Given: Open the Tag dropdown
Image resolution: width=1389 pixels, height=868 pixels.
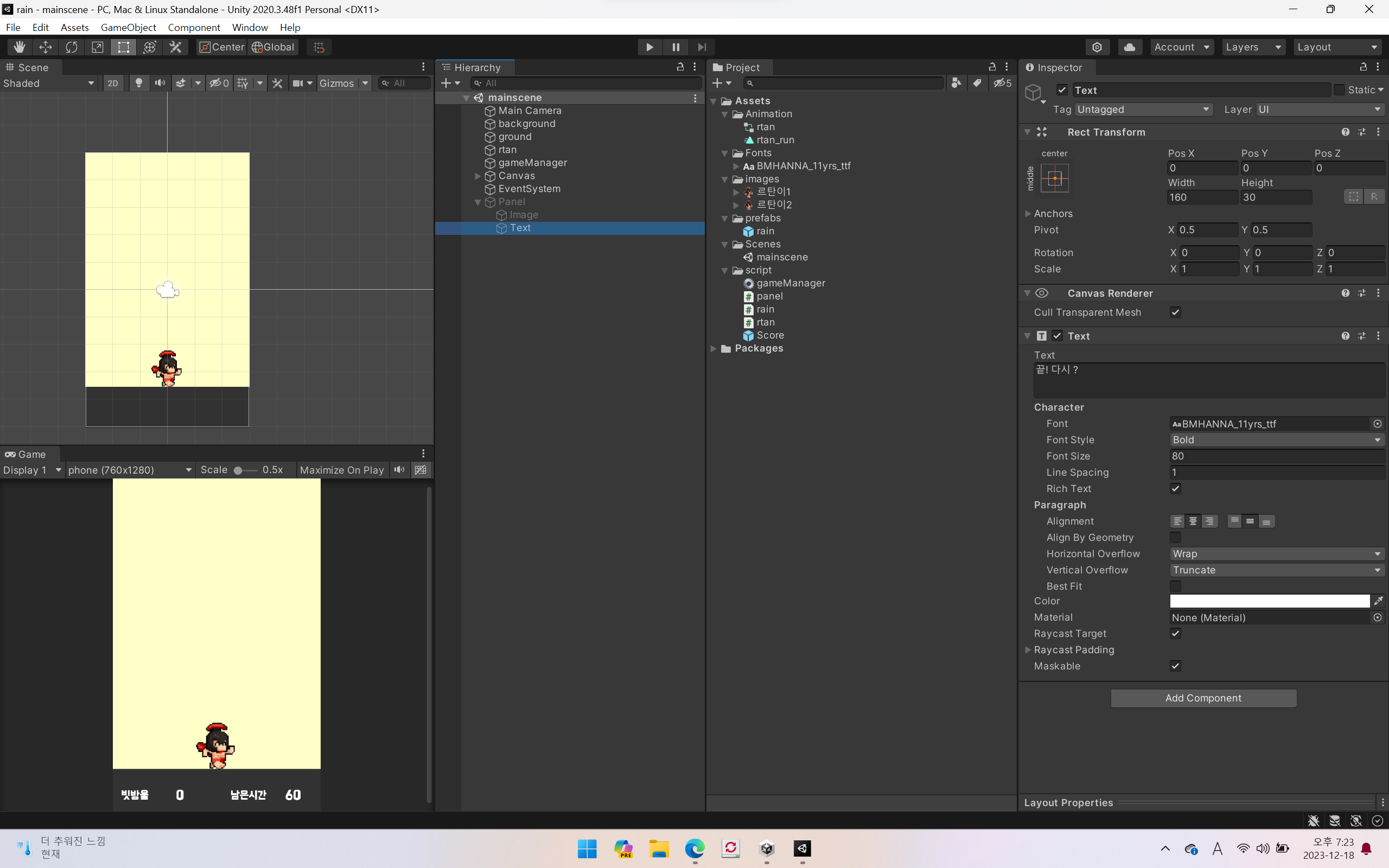Looking at the screenshot, I should coord(1144,109).
